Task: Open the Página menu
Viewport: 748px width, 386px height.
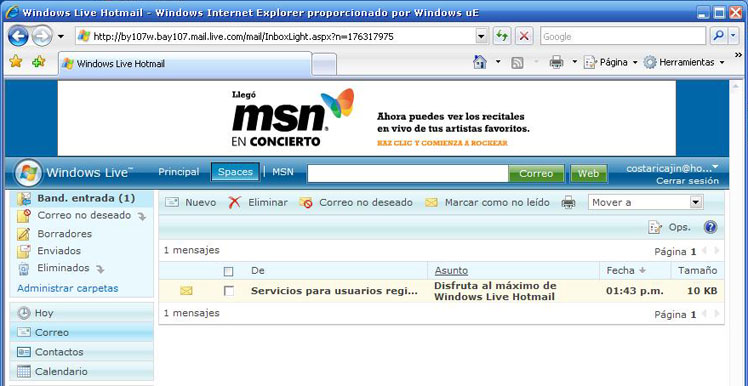Action: [611, 63]
